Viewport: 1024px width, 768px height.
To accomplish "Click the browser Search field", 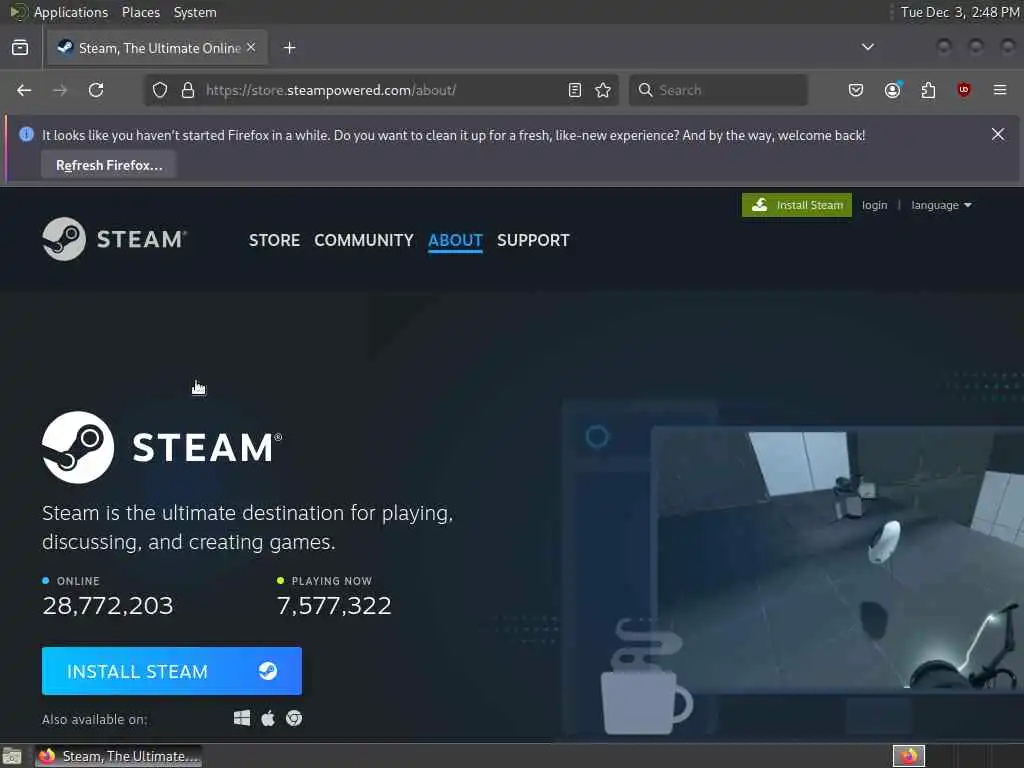I will tap(718, 90).
